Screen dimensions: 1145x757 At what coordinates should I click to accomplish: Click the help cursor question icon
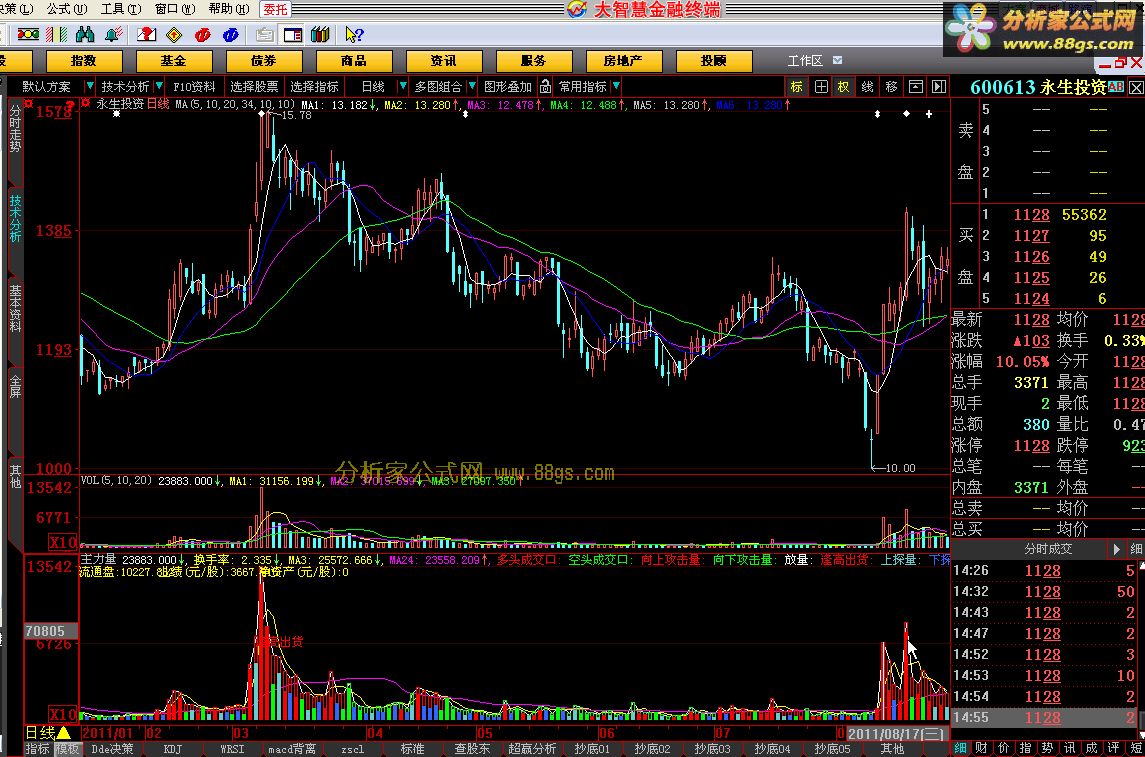[x=354, y=34]
